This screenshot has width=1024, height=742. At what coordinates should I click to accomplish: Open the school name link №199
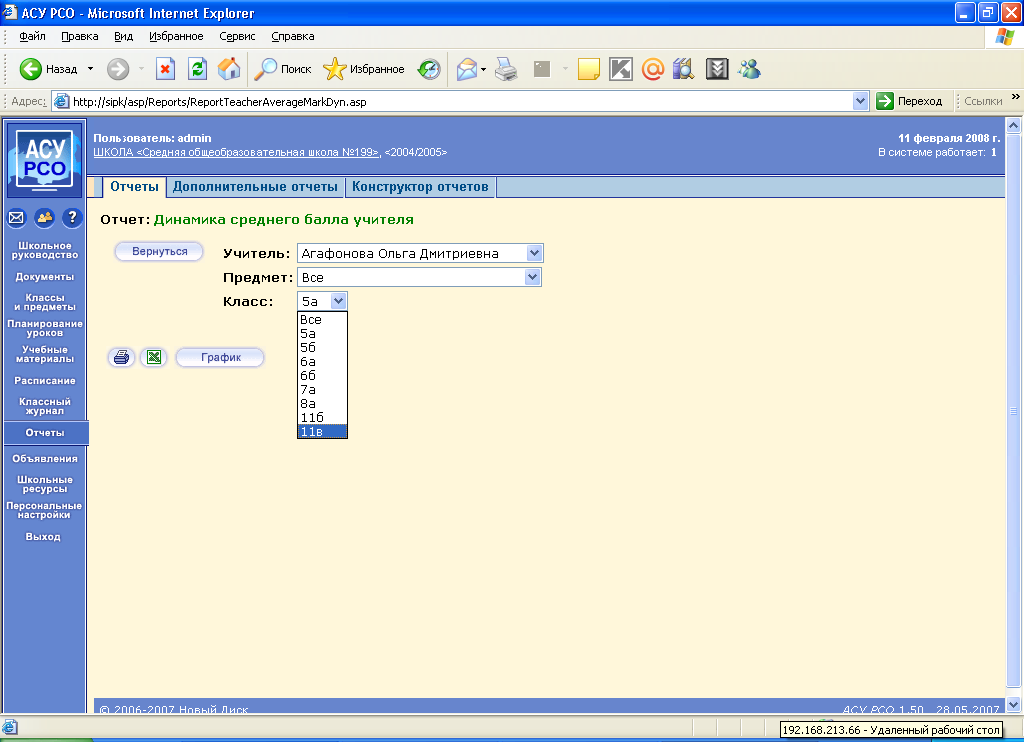[x=236, y=152]
